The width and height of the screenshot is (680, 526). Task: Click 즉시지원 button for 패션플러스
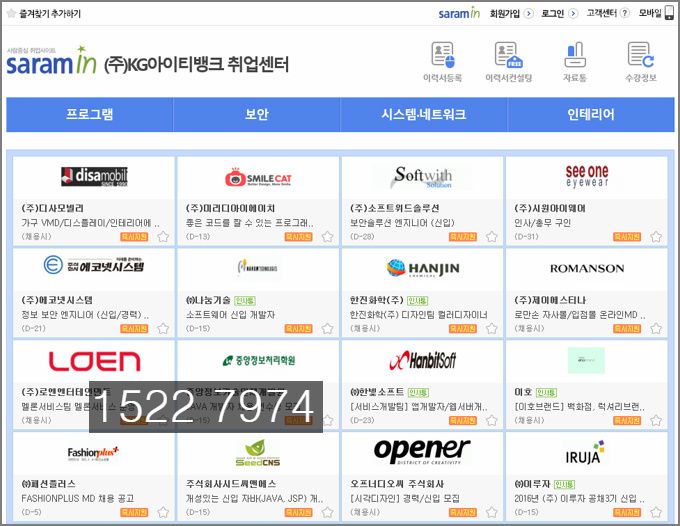[134, 513]
